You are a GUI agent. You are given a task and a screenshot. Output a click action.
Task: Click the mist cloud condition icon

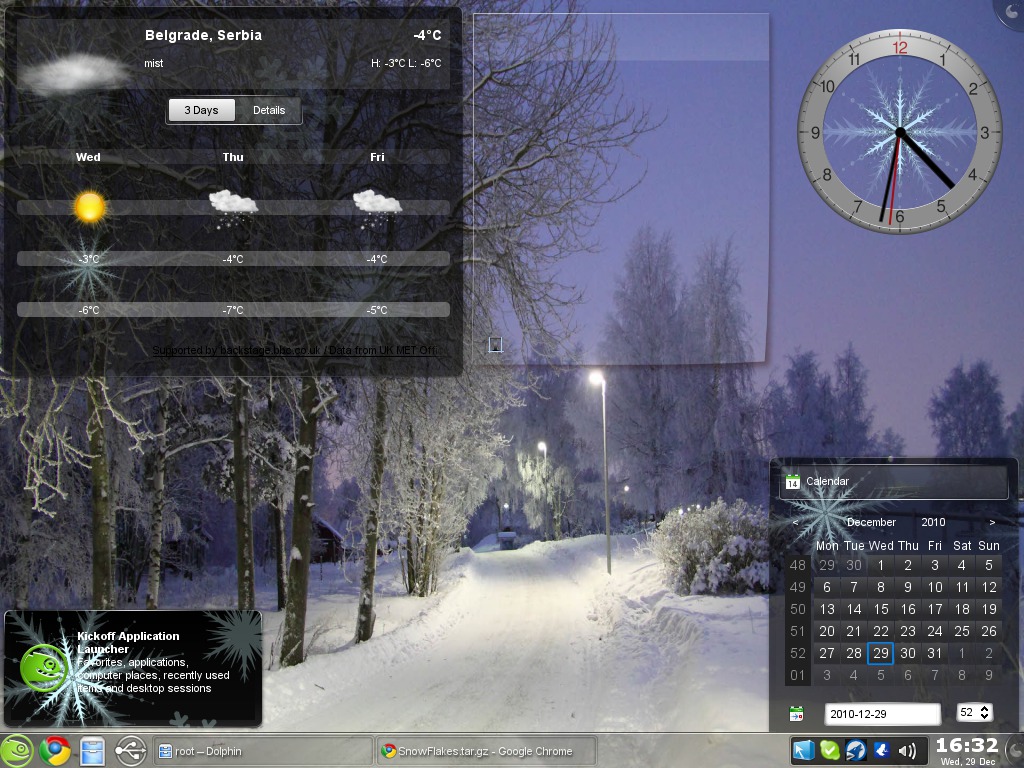tap(74, 73)
